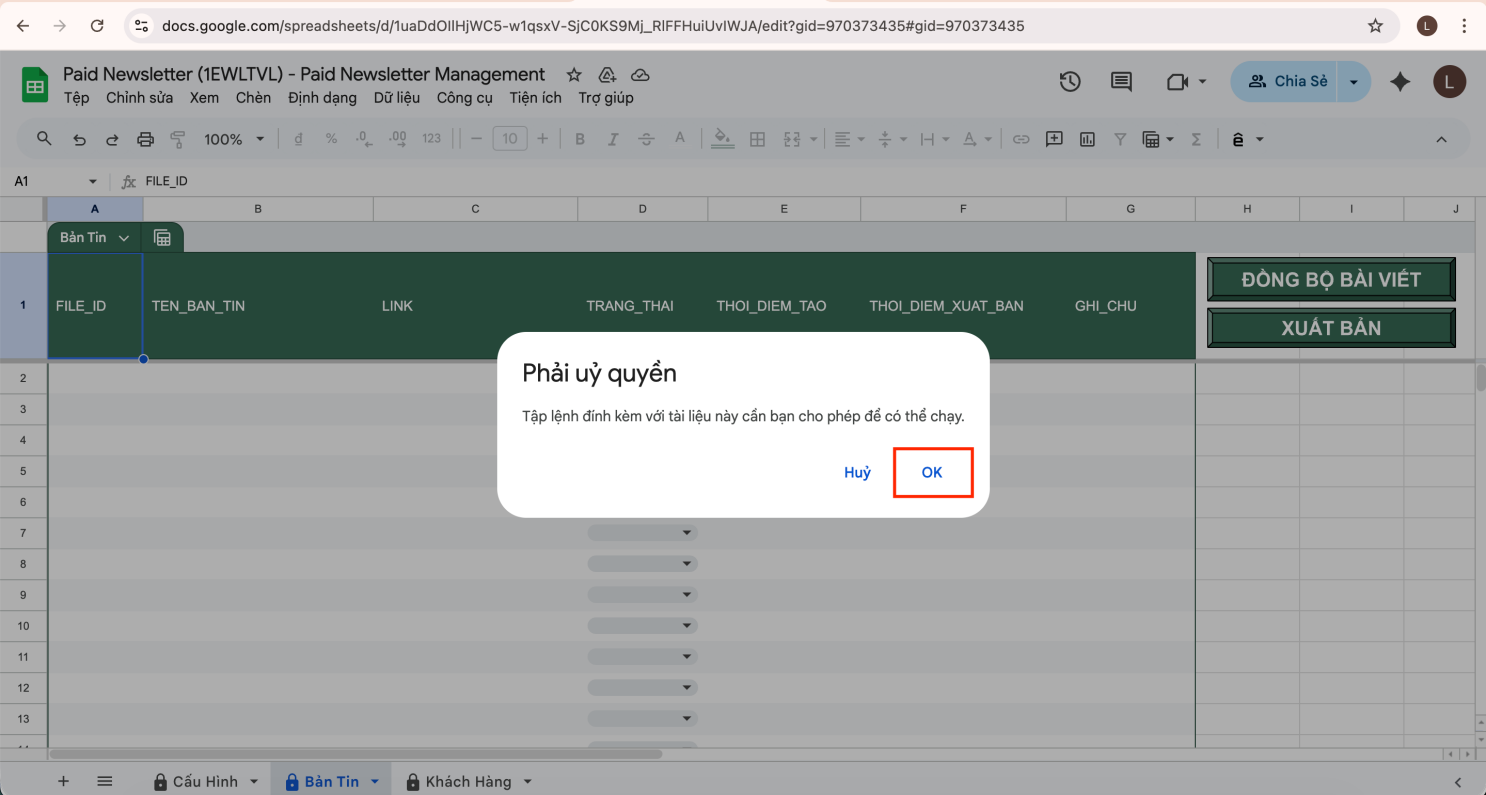The width and height of the screenshot is (1486, 795).
Task: Check the cloud save status icon
Action: (x=641, y=75)
